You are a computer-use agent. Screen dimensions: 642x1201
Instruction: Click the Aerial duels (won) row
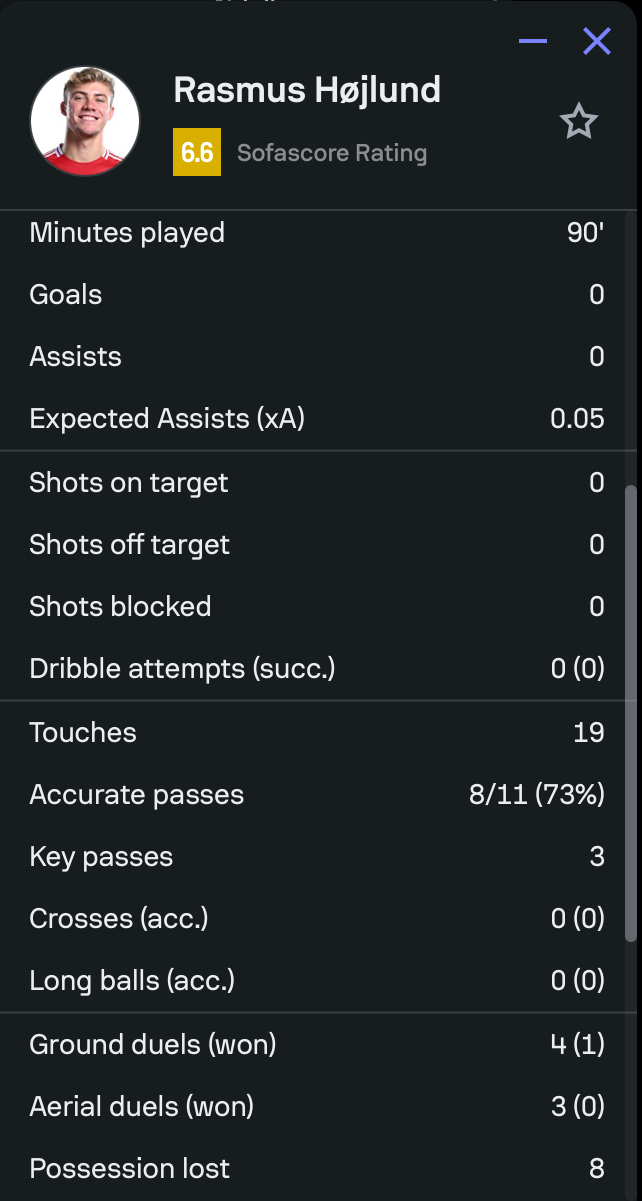(317, 1107)
